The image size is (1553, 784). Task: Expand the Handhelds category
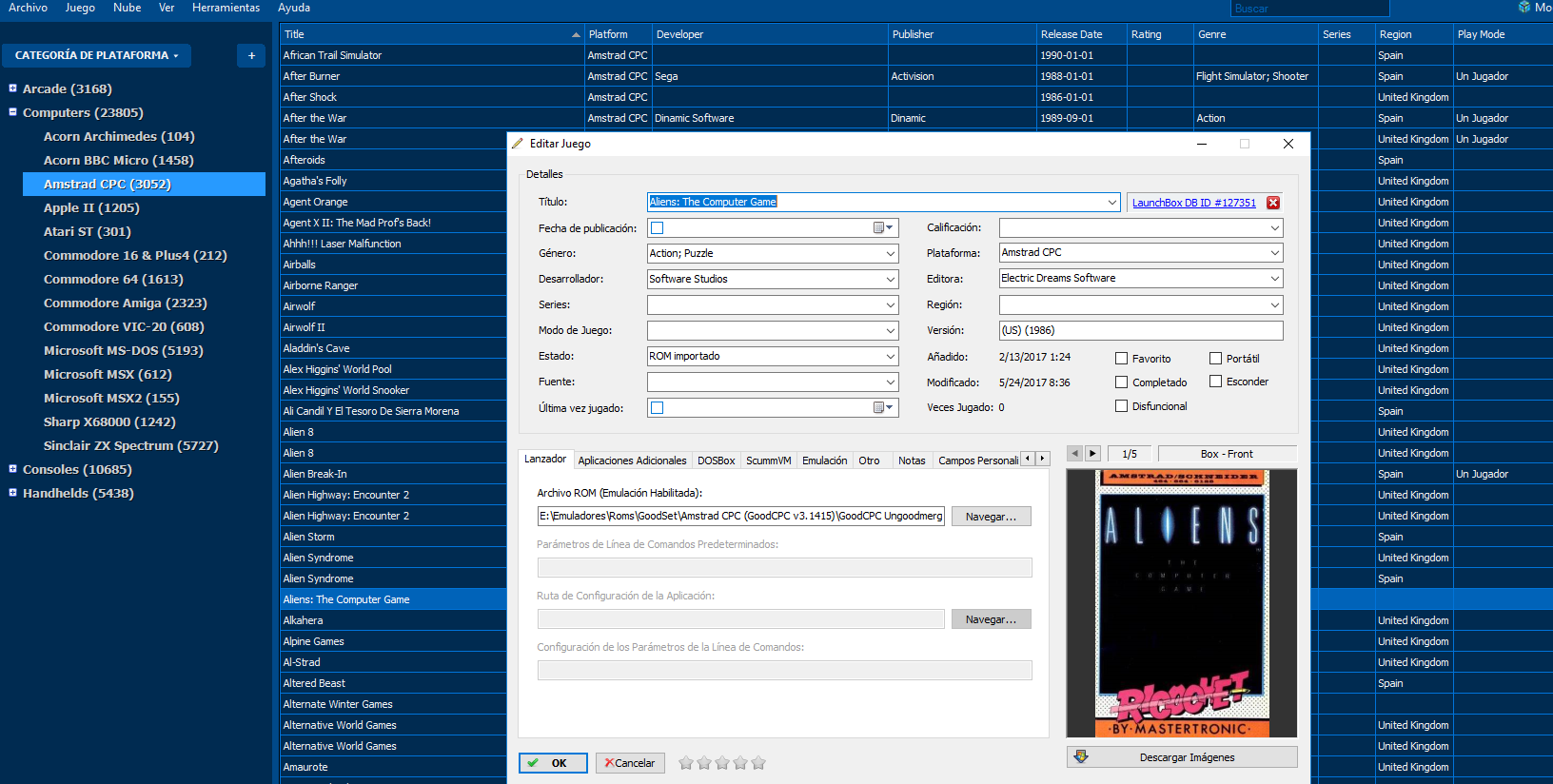(x=12, y=493)
